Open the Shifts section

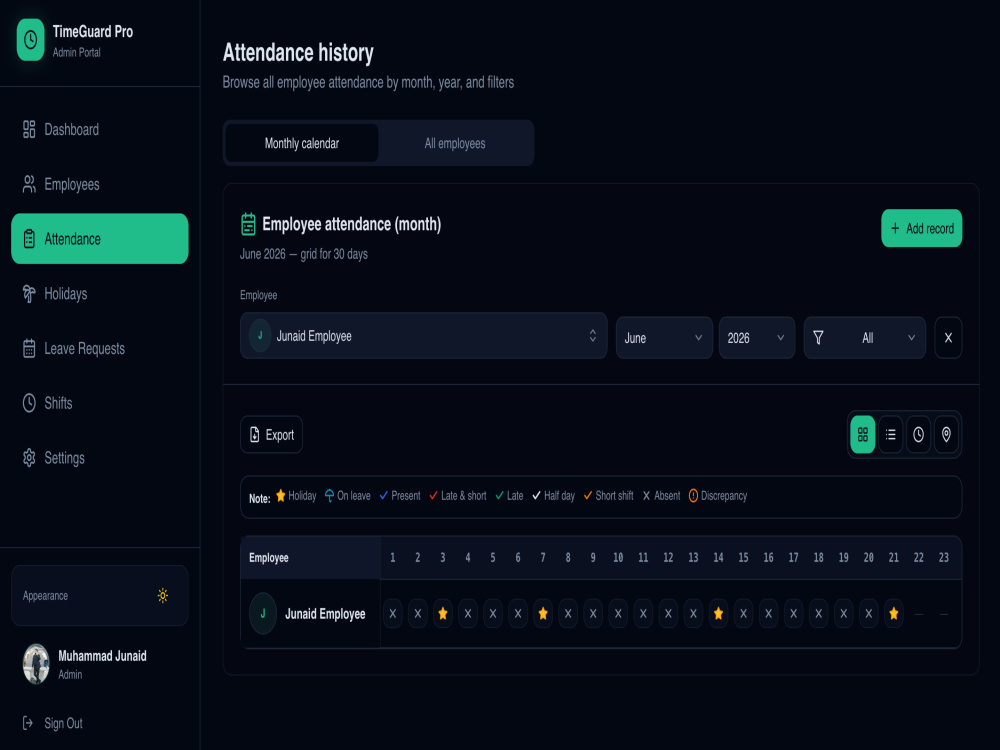[x=99, y=403]
